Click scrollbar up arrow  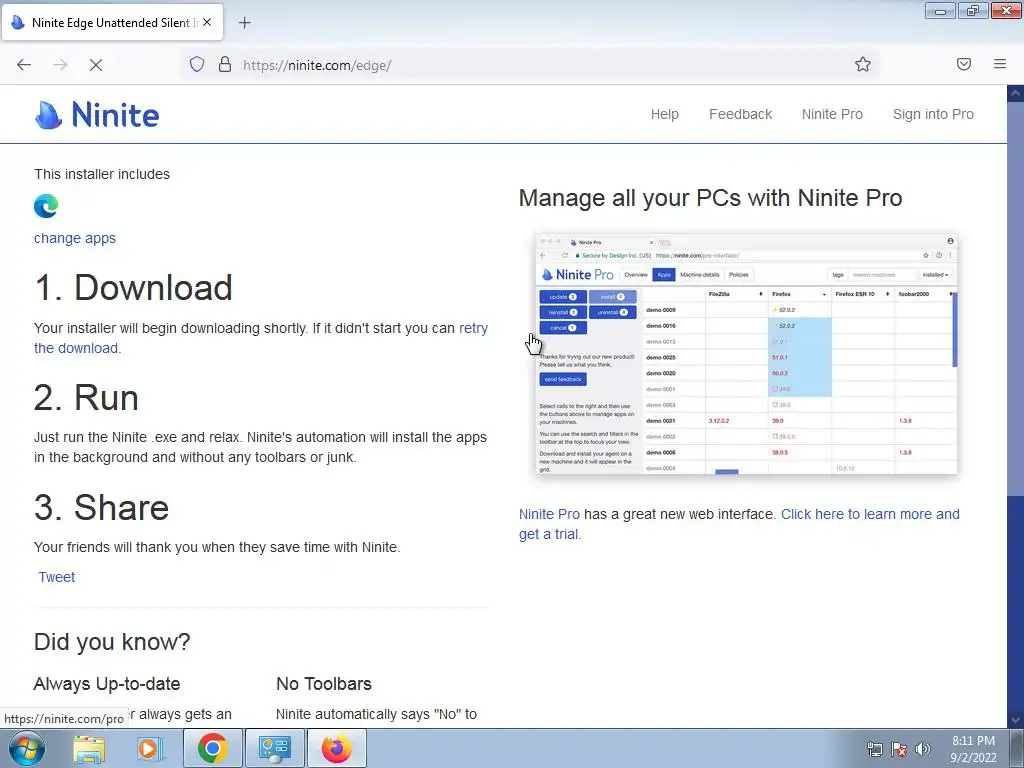(1015, 93)
